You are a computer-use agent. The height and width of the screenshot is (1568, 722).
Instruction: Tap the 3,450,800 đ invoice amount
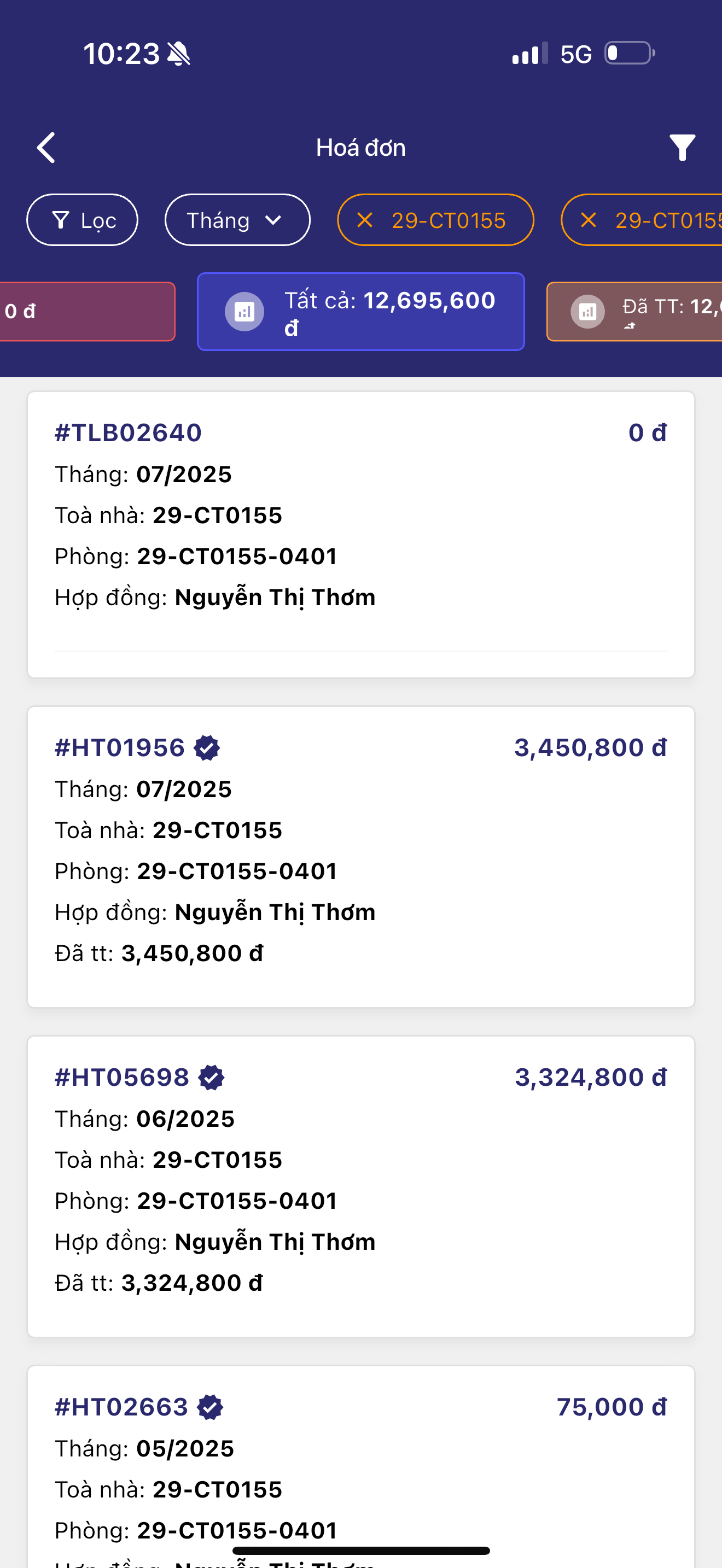point(590,748)
